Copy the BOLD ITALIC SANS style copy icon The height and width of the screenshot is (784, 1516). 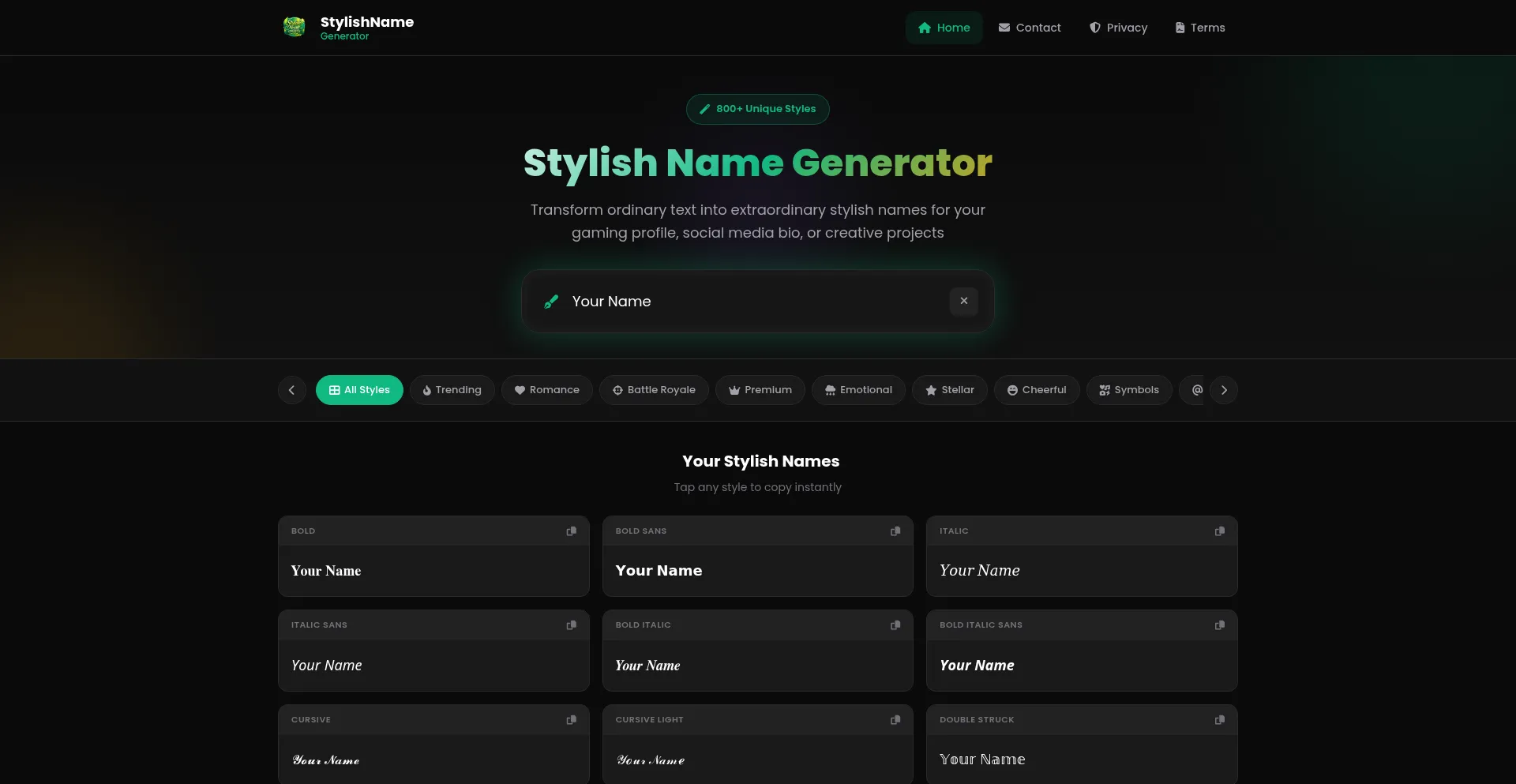point(1219,625)
